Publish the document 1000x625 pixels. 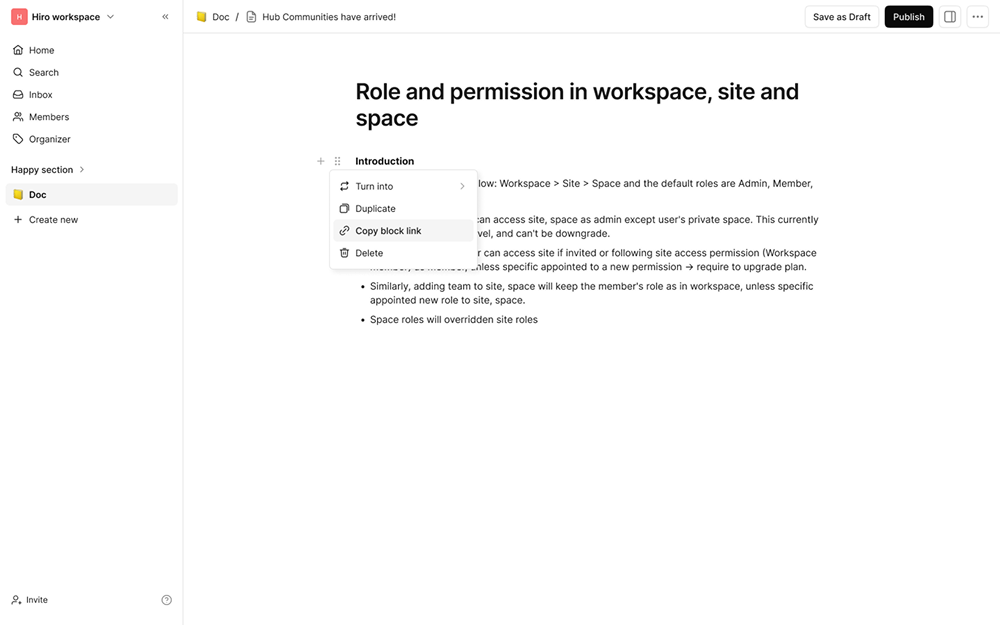tap(908, 17)
